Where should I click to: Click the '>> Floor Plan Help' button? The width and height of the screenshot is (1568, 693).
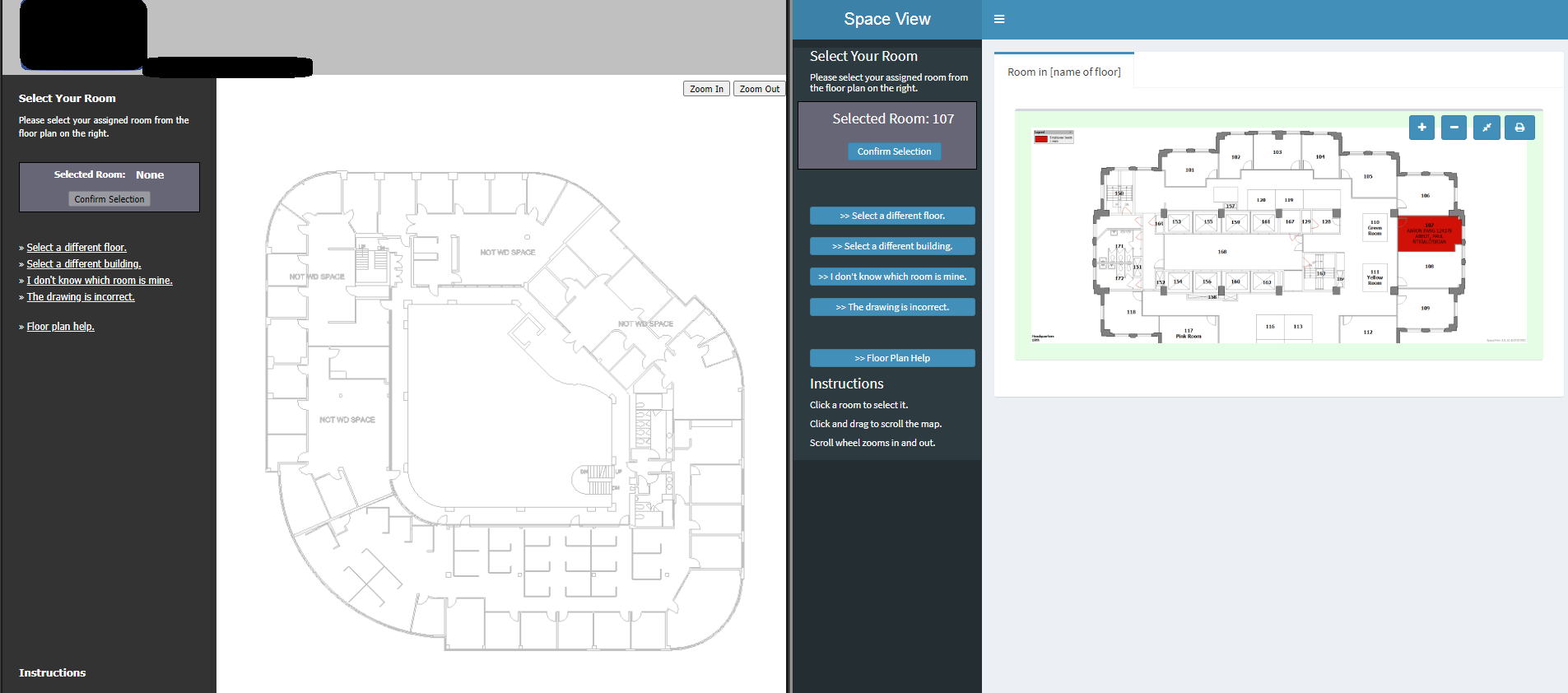click(892, 358)
